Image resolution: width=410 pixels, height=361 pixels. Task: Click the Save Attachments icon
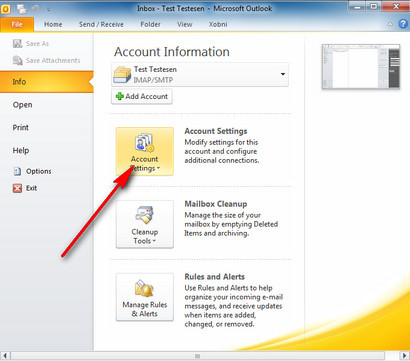pyautogui.click(x=17, y=60)
